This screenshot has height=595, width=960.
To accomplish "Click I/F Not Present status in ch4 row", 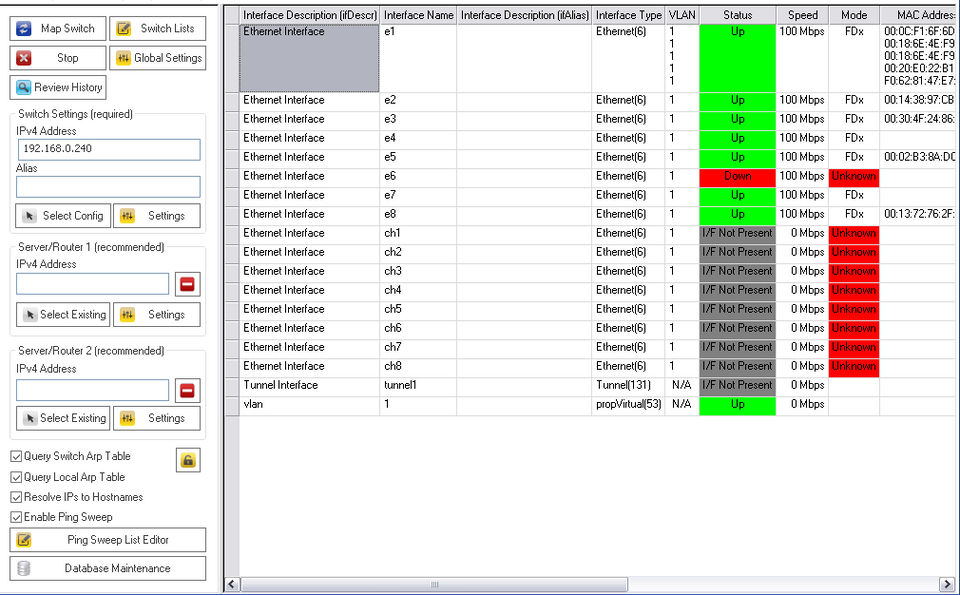I will [738, 290].
